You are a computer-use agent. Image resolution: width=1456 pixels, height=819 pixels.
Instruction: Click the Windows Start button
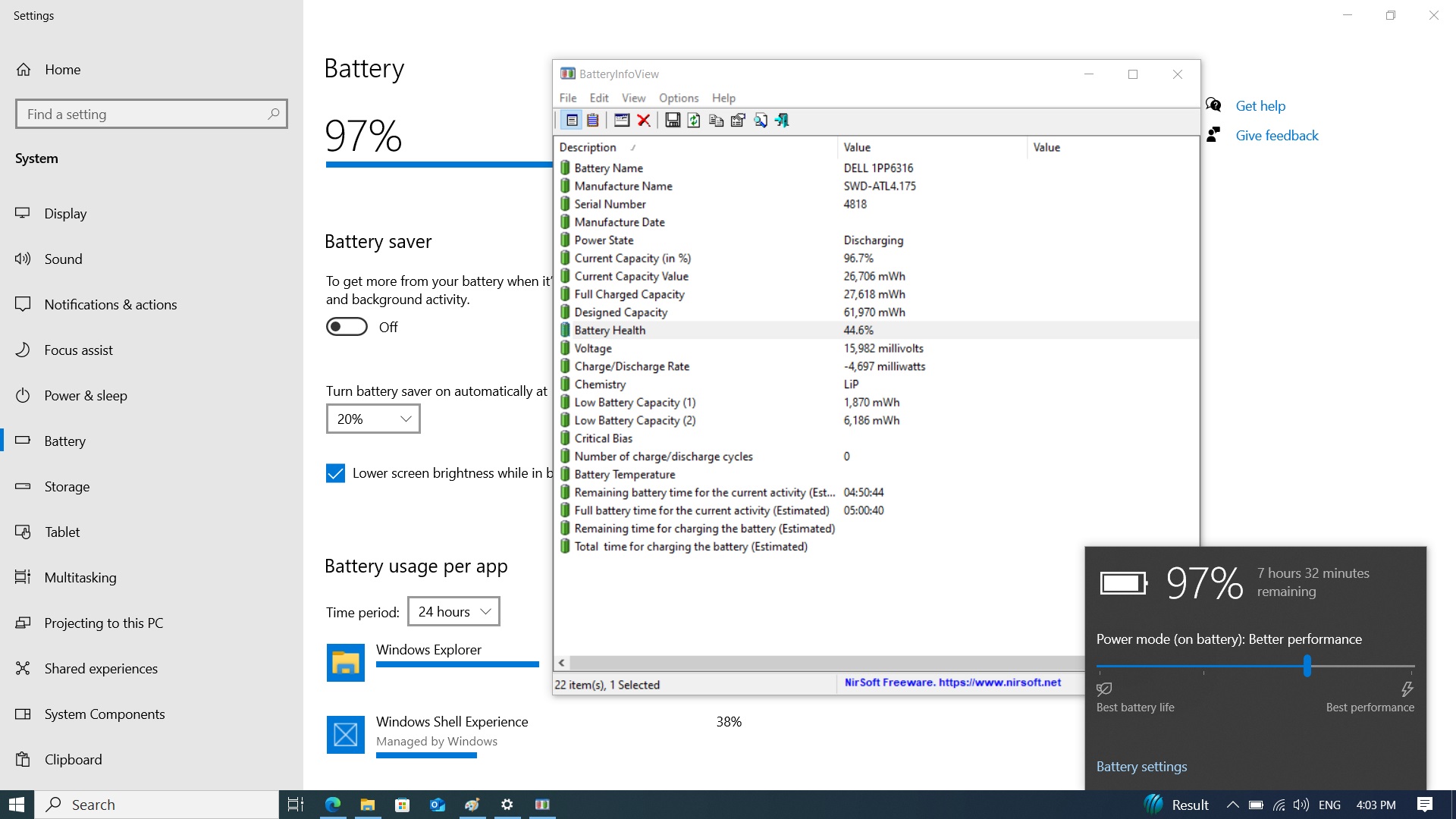coord(17,805)
